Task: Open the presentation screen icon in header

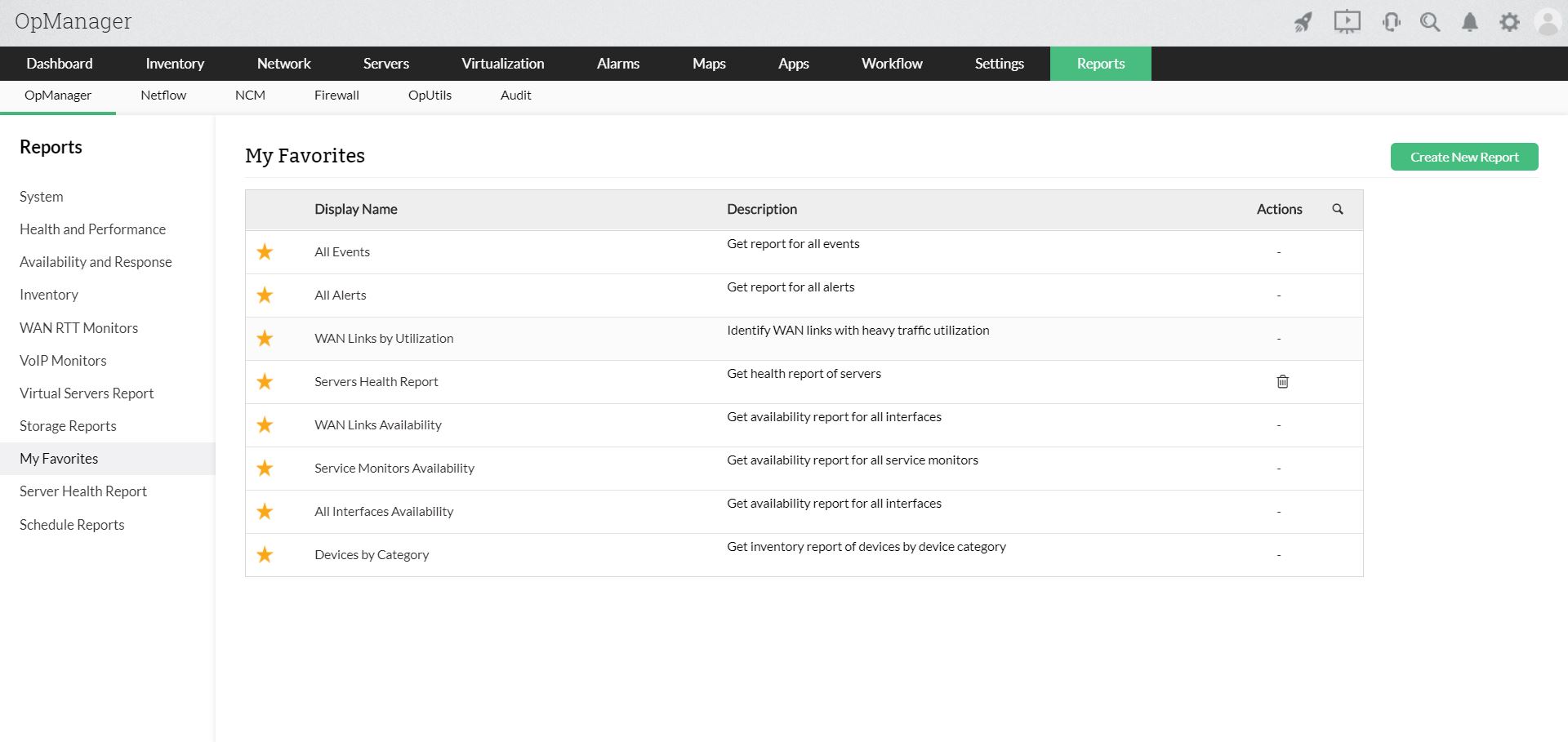Action: click(1347, 22)
